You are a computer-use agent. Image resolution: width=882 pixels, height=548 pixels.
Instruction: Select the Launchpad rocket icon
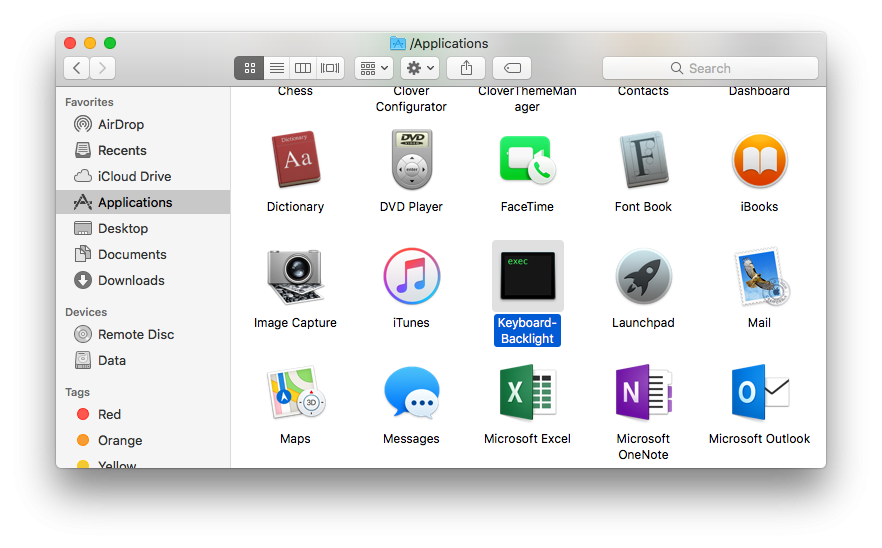644,276
